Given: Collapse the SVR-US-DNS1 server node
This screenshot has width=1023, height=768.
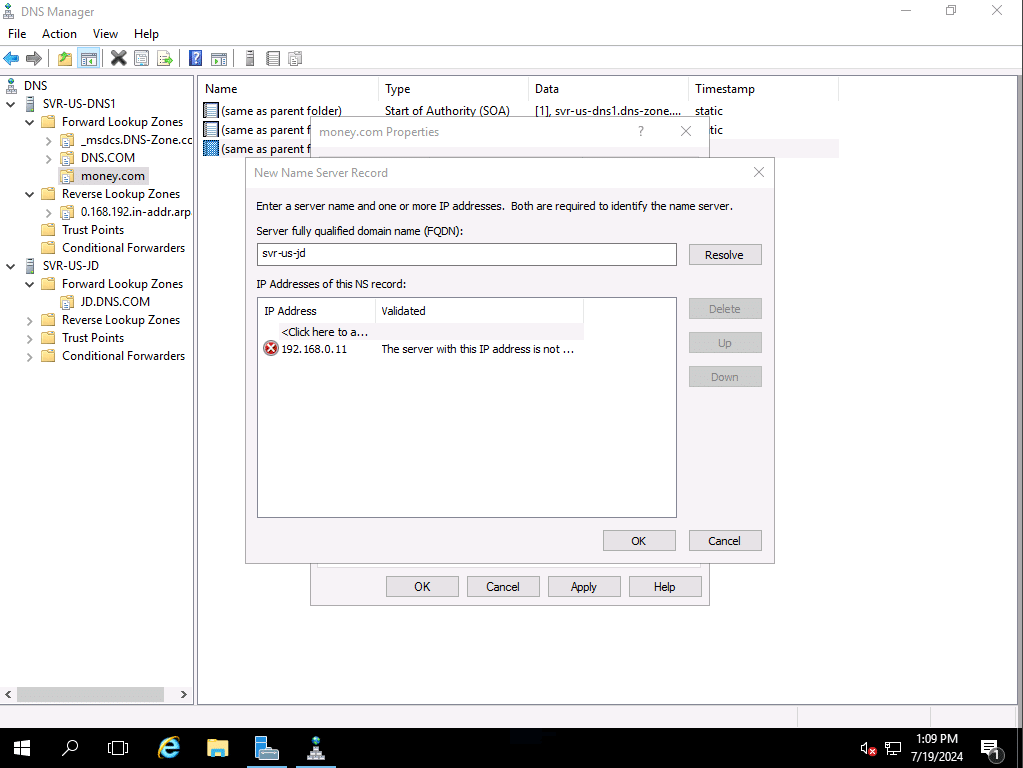Looking at the screenshot, I should tap(11, 104).
